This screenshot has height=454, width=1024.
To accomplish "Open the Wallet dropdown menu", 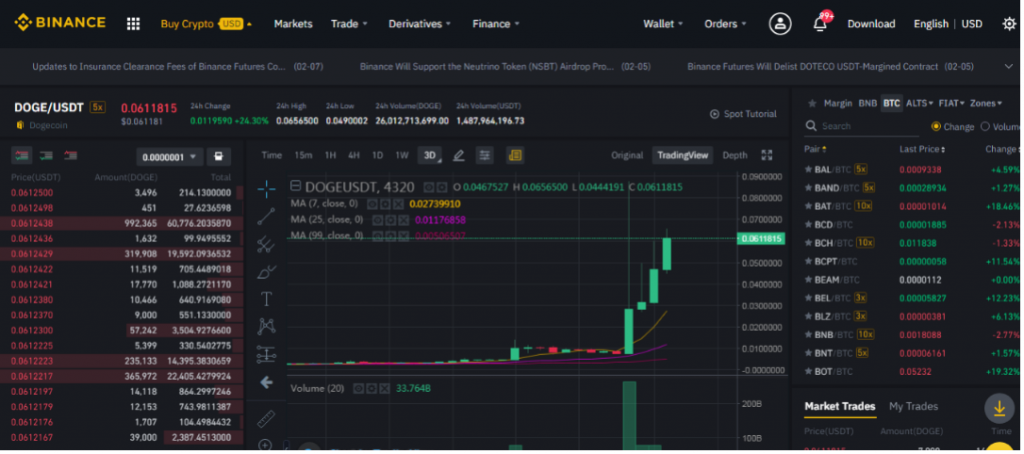I will pyautogui.click(x=664, y=24).
